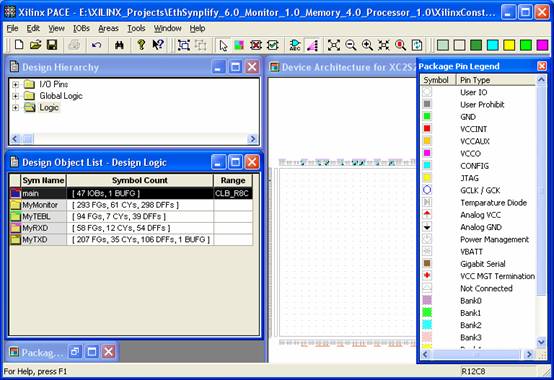Click the Zoom In magnifier icon
This screenshot has height=380, width=554.
(x=367, y=45)
